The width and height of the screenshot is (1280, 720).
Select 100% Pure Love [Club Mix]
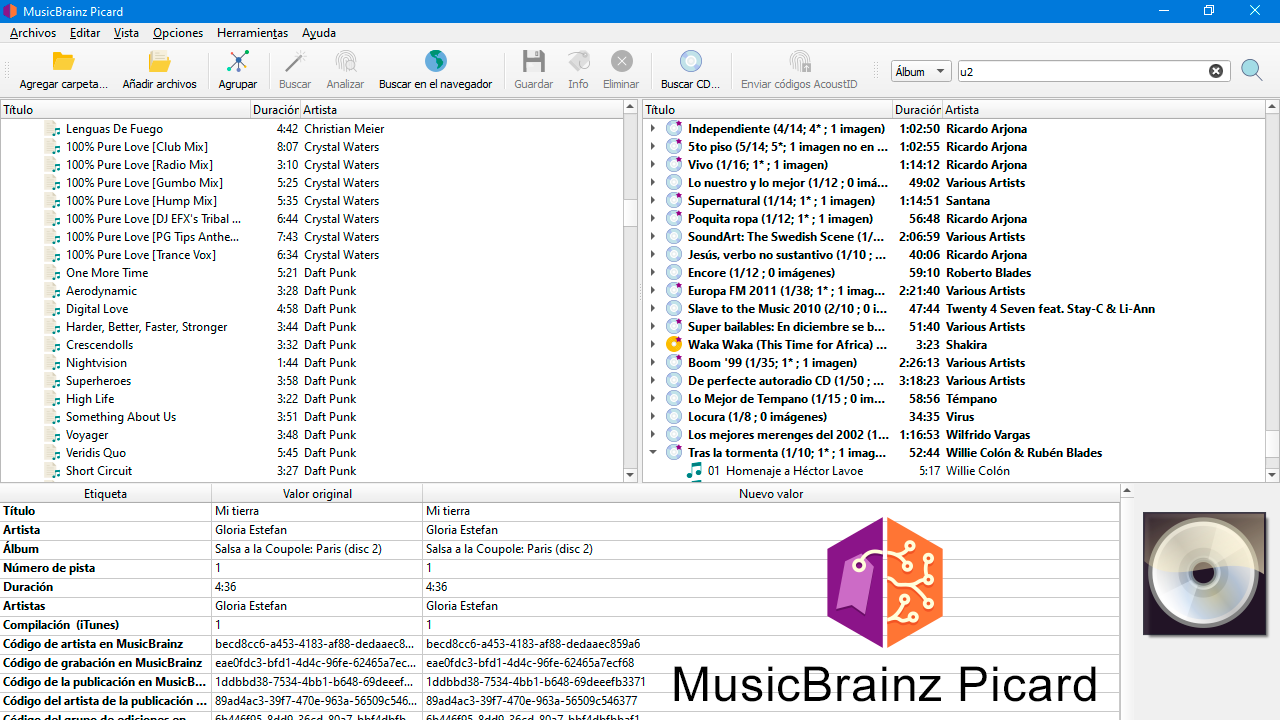point(137,147)
